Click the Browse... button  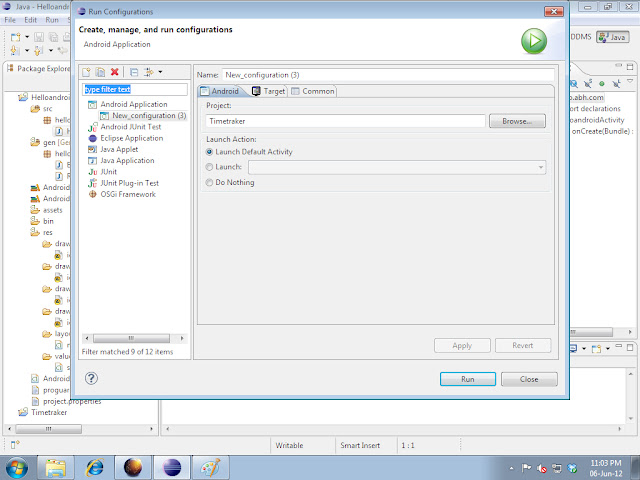click(x=517, y=121)
